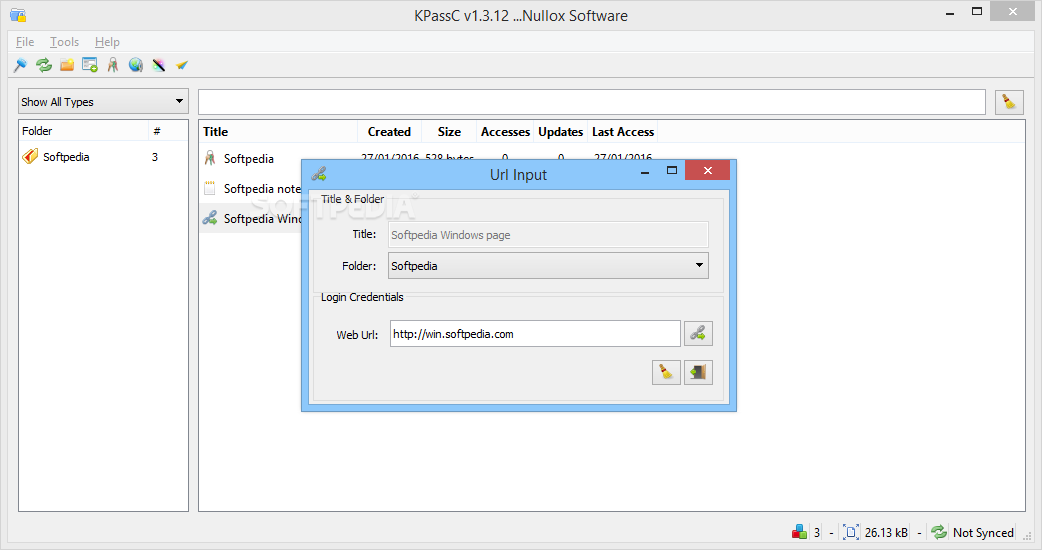Sort entries by Updates column header
The height and width of the screenshot is (550, 1042).
[560, 132]
